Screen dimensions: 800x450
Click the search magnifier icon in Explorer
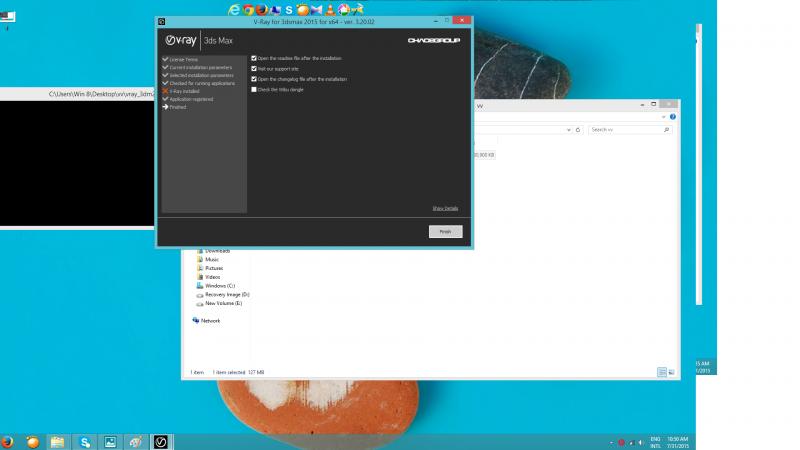pos(666,130)
